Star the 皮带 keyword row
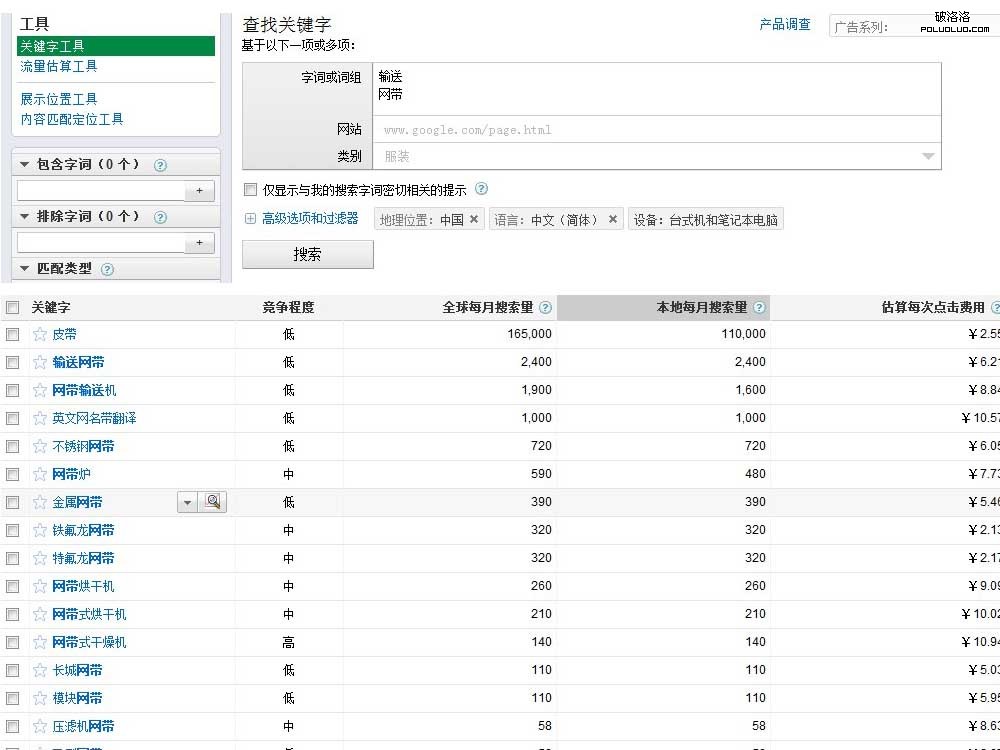Screen dimensions: 1000x750 [x=40, y=334]
